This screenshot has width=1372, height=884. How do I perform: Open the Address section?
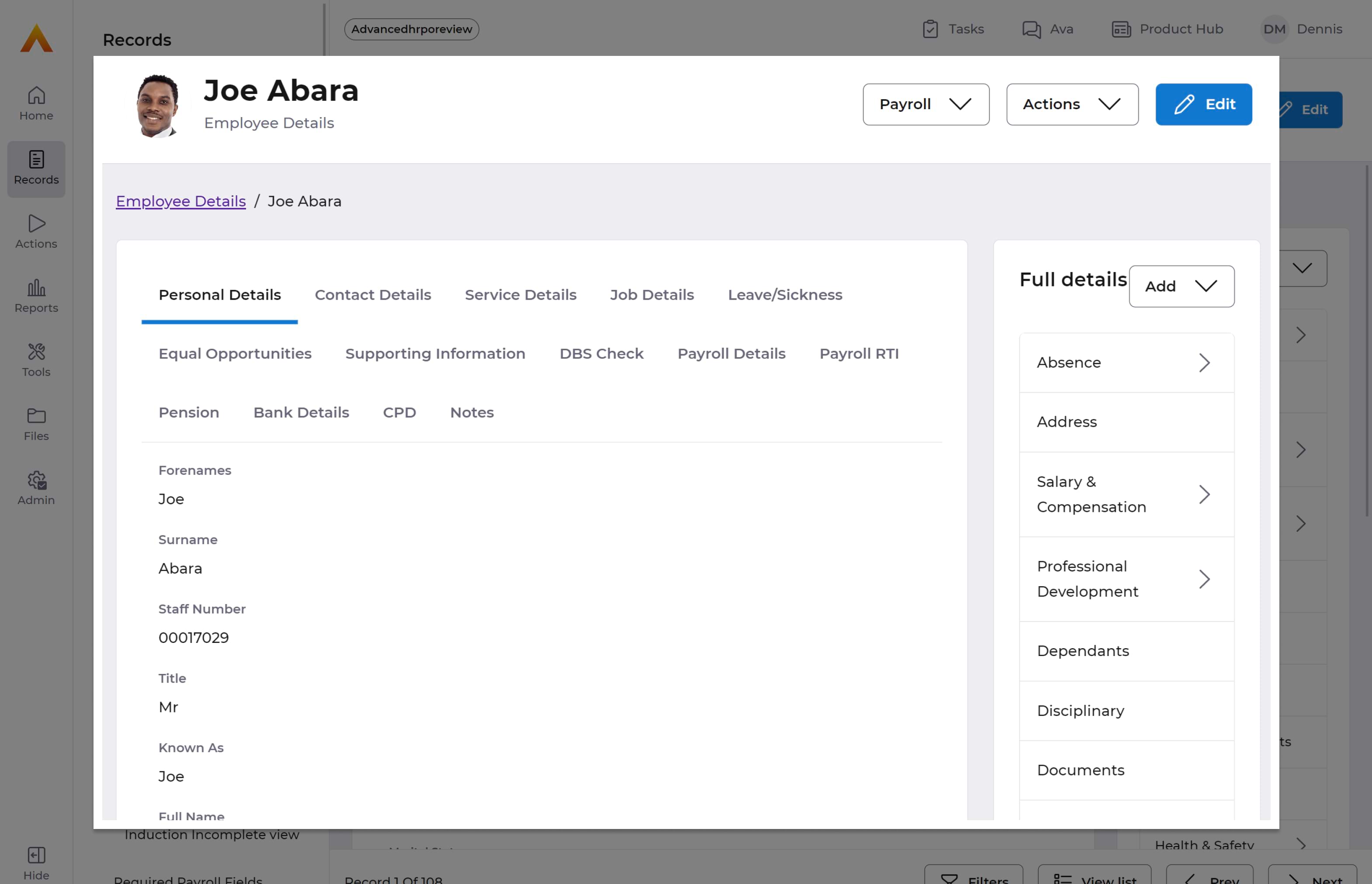(x=1126, y=422)
